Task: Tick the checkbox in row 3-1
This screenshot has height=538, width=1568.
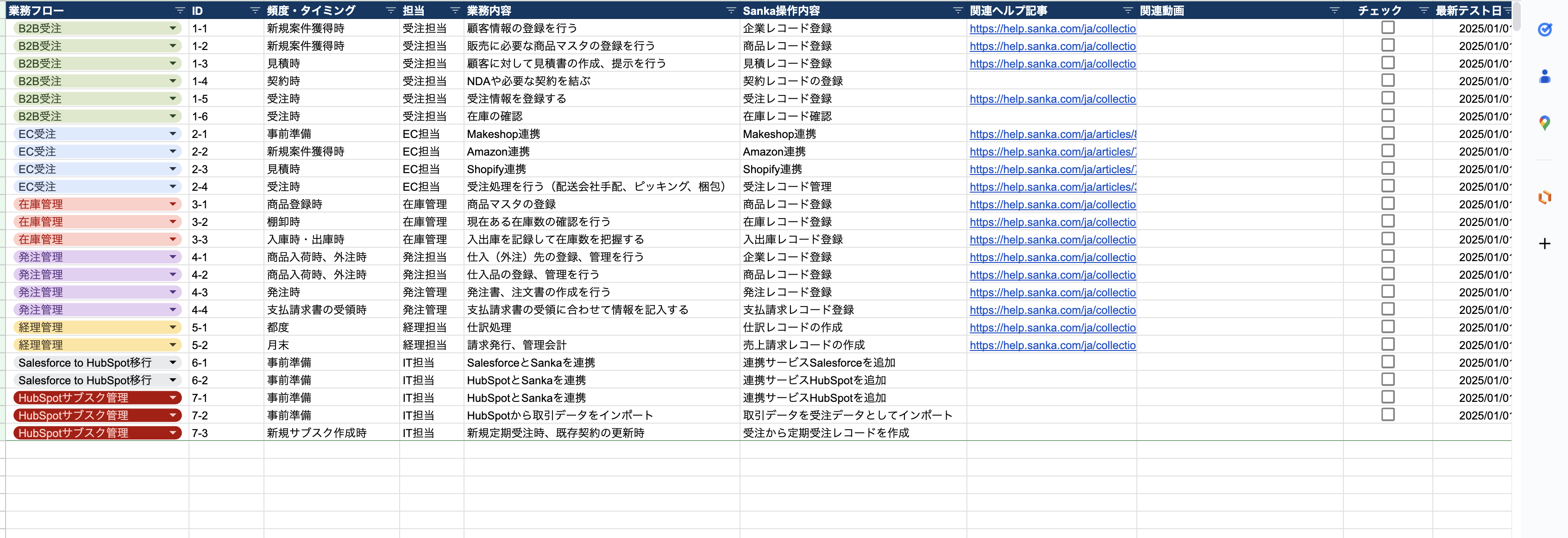Action: point(1387,203)
